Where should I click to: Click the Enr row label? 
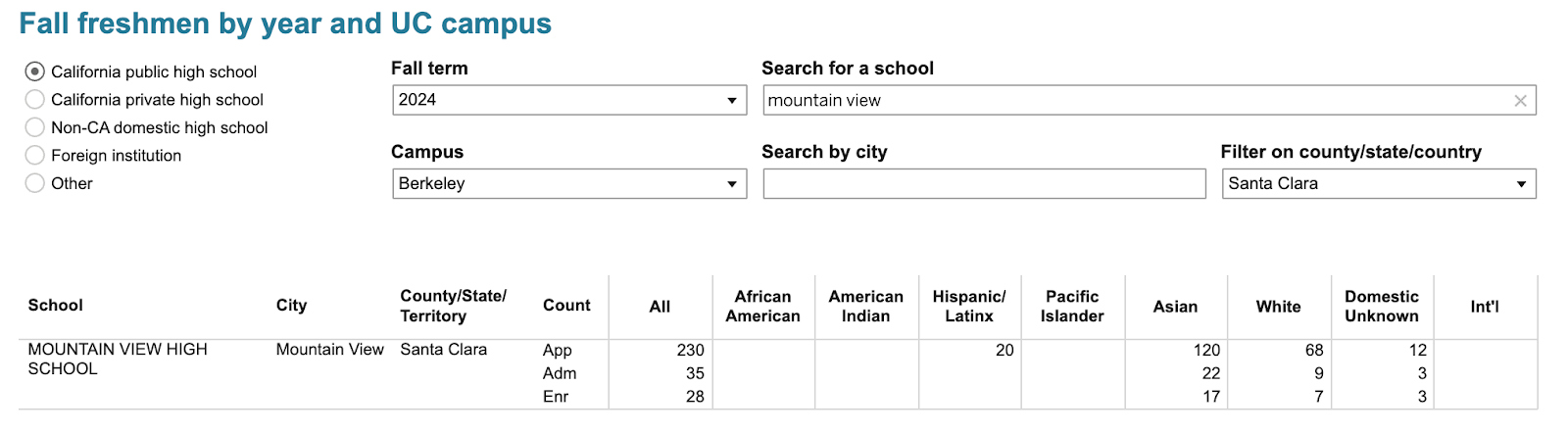[556, 397]
